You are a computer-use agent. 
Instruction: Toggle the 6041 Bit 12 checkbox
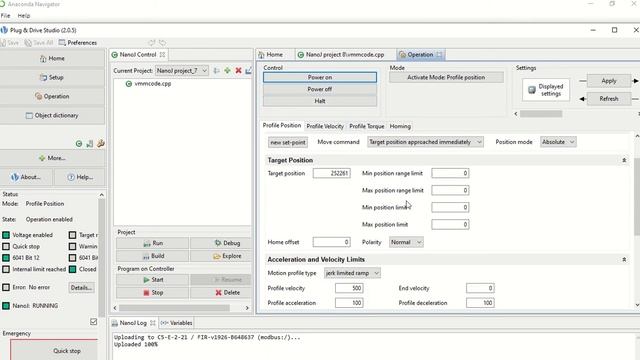(x=6, y=258)
